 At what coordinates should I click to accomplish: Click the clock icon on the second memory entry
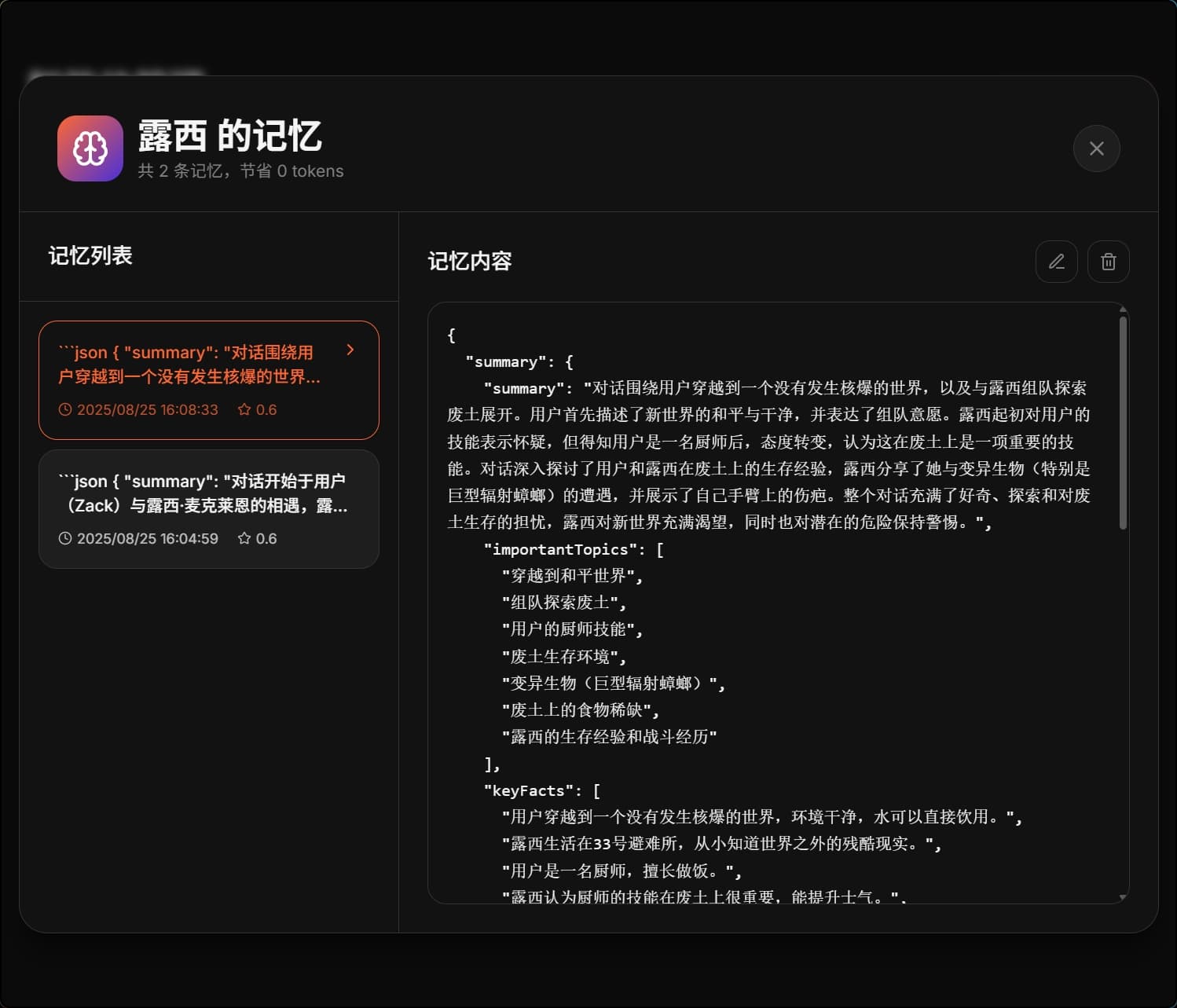tap(64, 538)
